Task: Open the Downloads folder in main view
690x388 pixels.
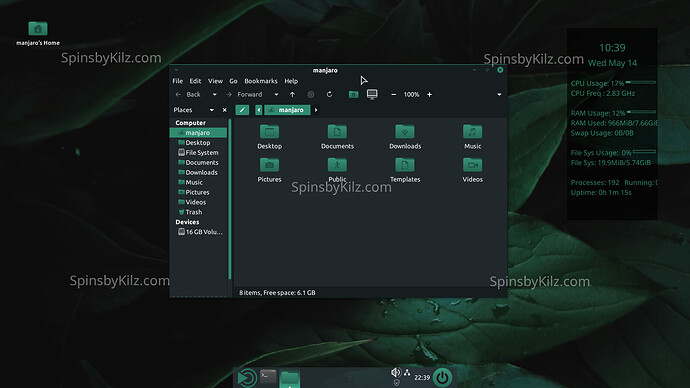Action: [405, 137]
